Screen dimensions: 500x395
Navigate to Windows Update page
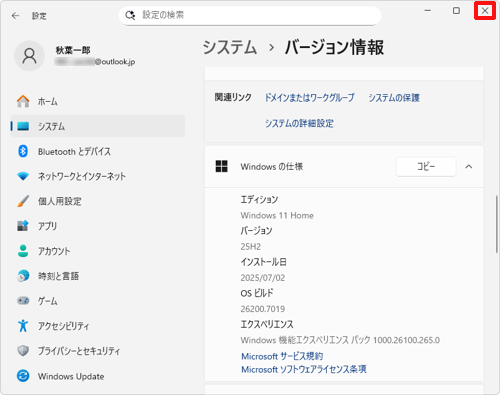pyautogui.click(x=98, y=376)
